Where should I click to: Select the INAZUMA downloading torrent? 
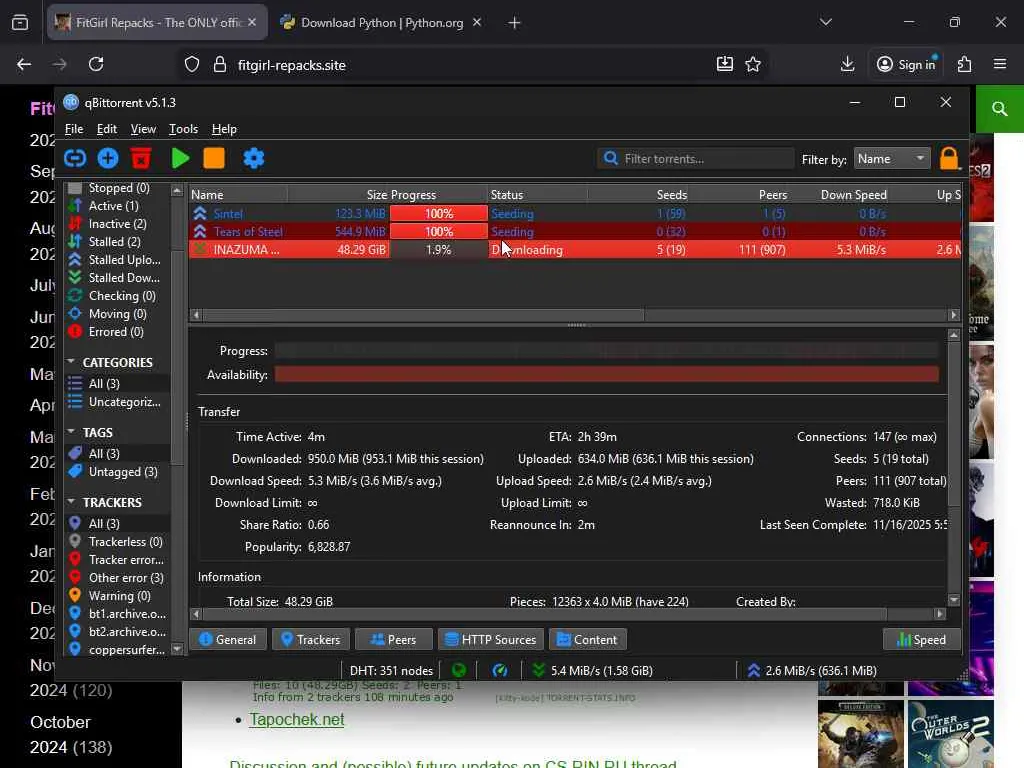(575, 249)
